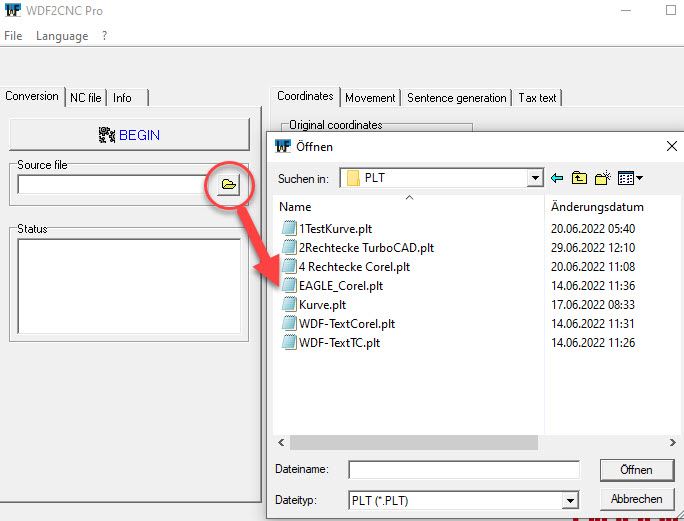This screenshot has width=684, height=521.
Task: Click the file icon next to 2Rechtecke TurboCAD.plt
Action: [289, 247]
